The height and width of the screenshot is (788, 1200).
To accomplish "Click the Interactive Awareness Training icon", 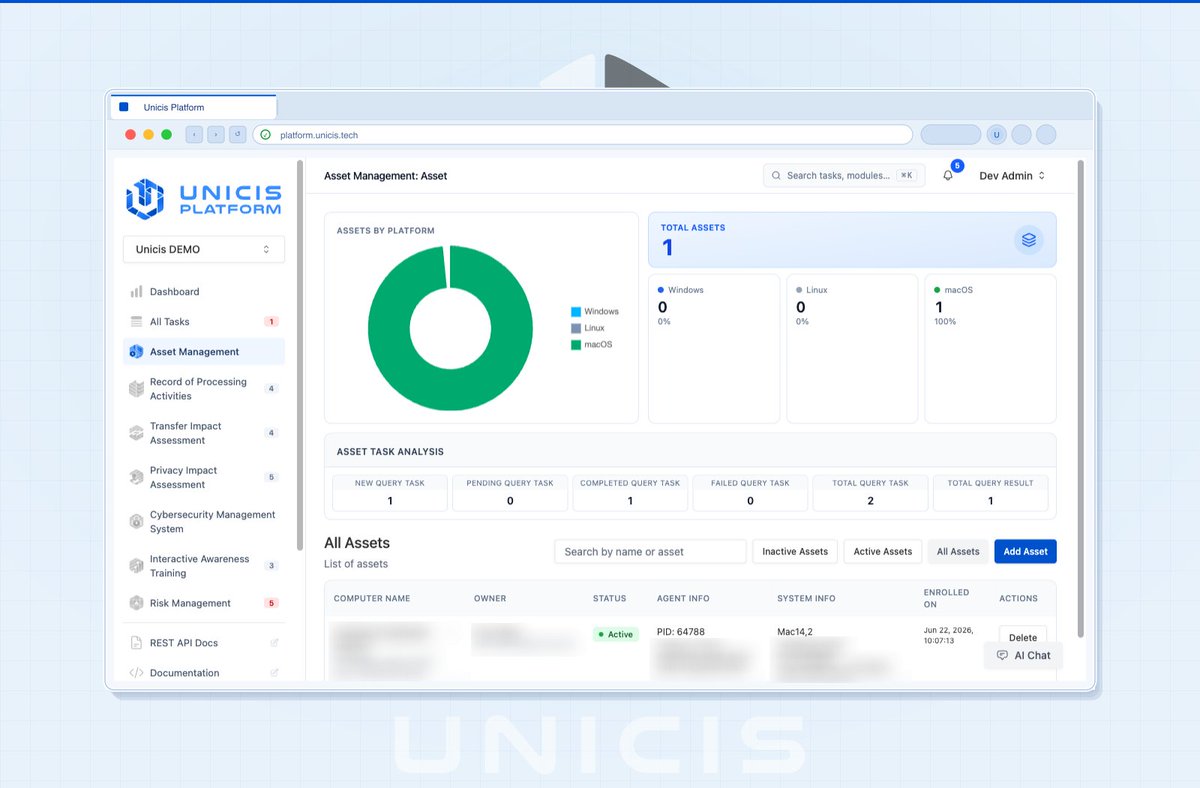I will click(136, 566).
